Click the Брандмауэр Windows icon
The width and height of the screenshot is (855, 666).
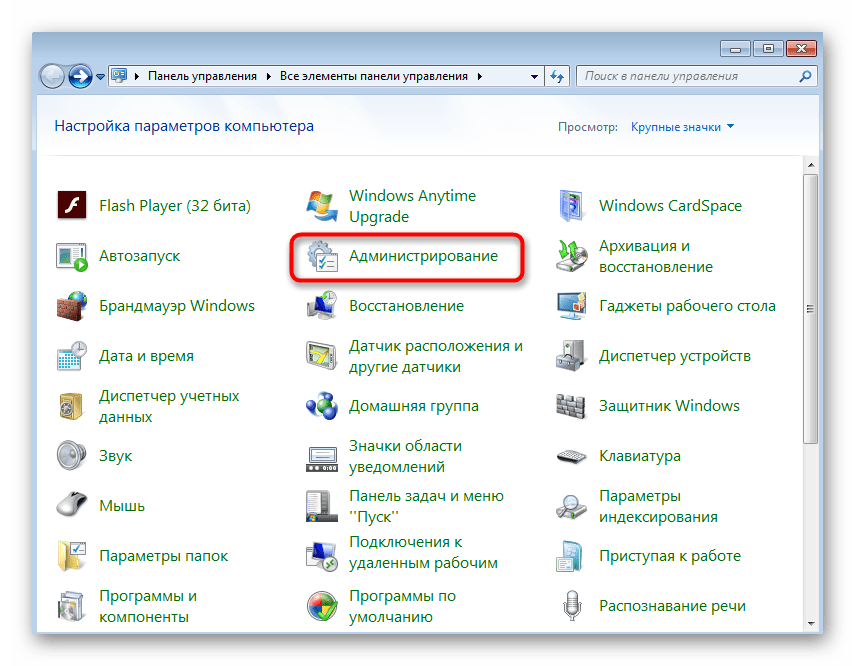coord(73,306)
